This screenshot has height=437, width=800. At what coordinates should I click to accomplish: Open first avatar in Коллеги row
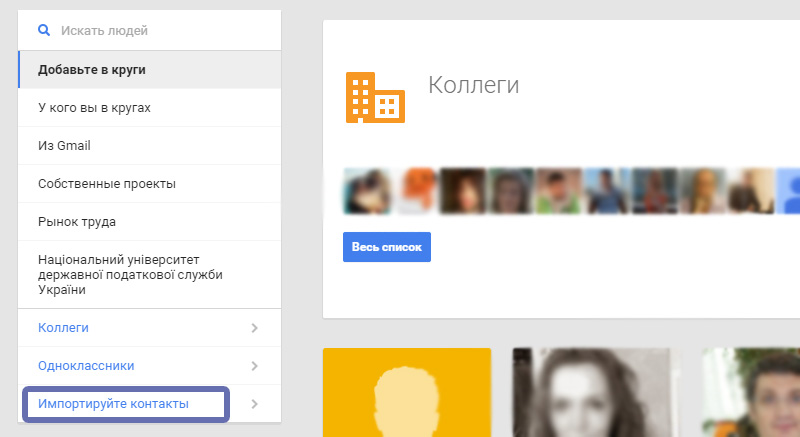tap(367, 191)
